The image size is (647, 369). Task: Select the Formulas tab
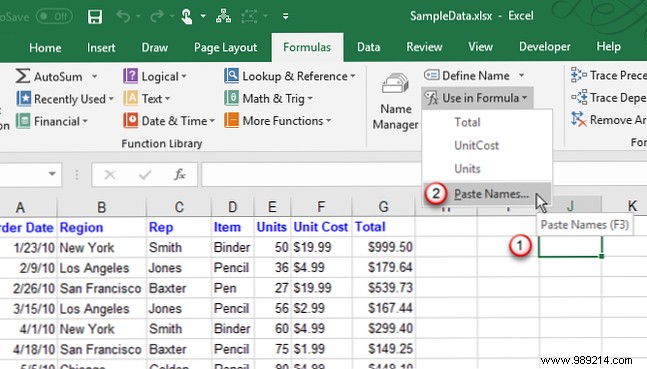307,47
